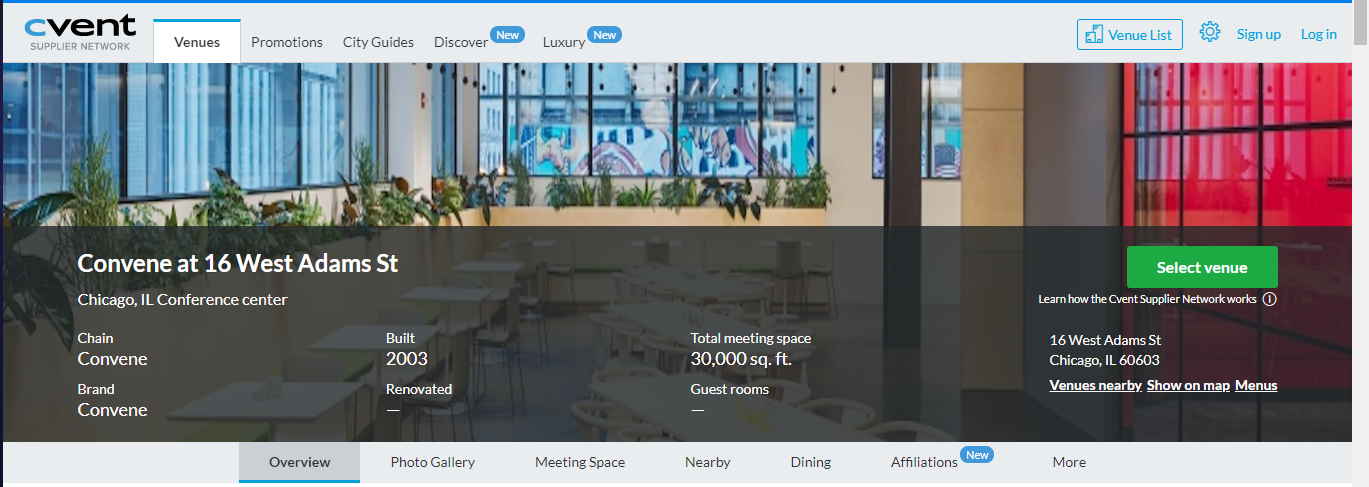Open City Guides in top navigation
1369x487 pixels.
[x=378, y=42]
